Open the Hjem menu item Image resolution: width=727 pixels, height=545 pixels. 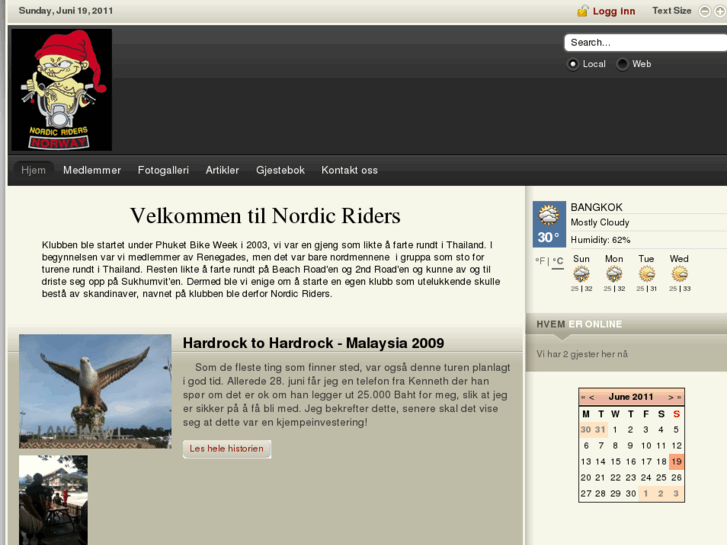pos(33,170)
